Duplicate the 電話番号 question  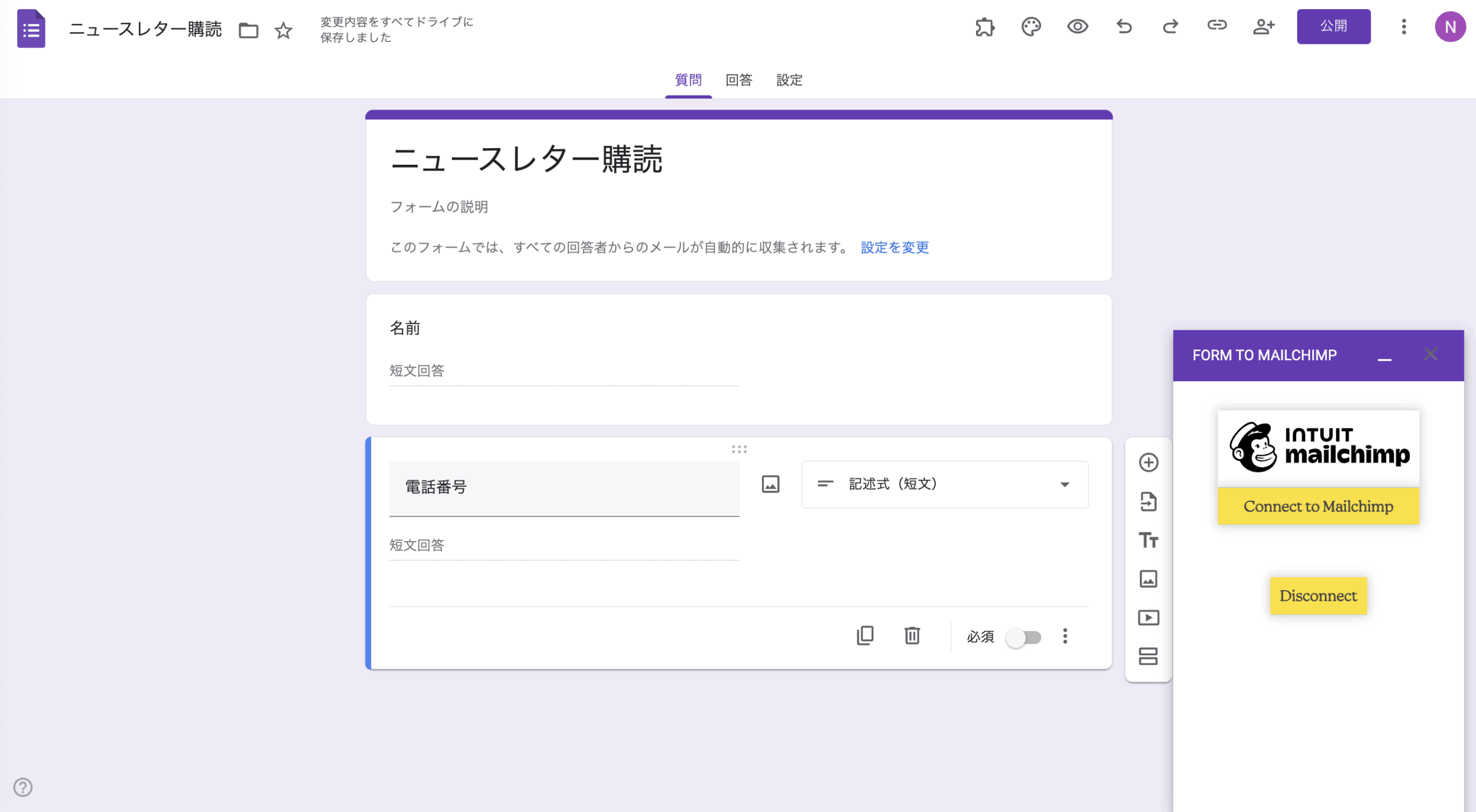click(x=865, y=636)
